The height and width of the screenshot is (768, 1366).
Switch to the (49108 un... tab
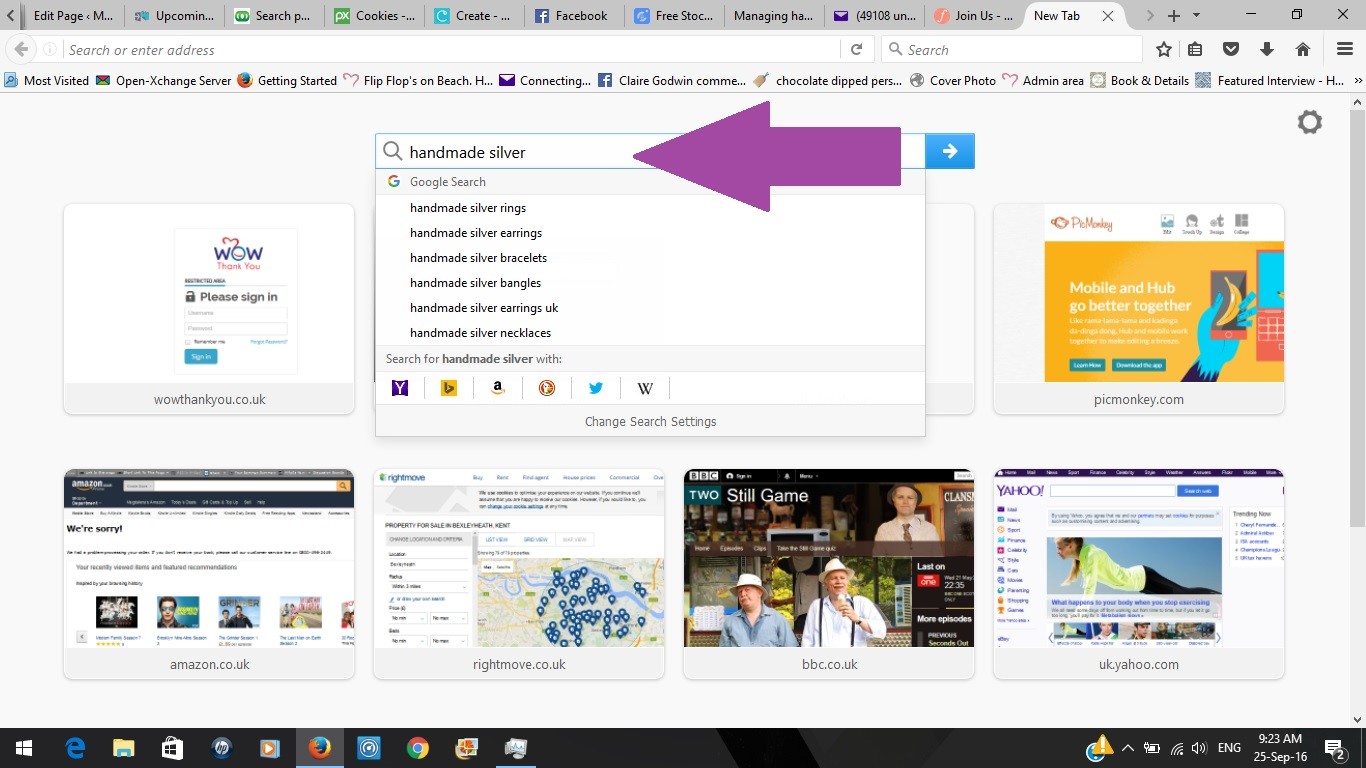coord(874,16)
